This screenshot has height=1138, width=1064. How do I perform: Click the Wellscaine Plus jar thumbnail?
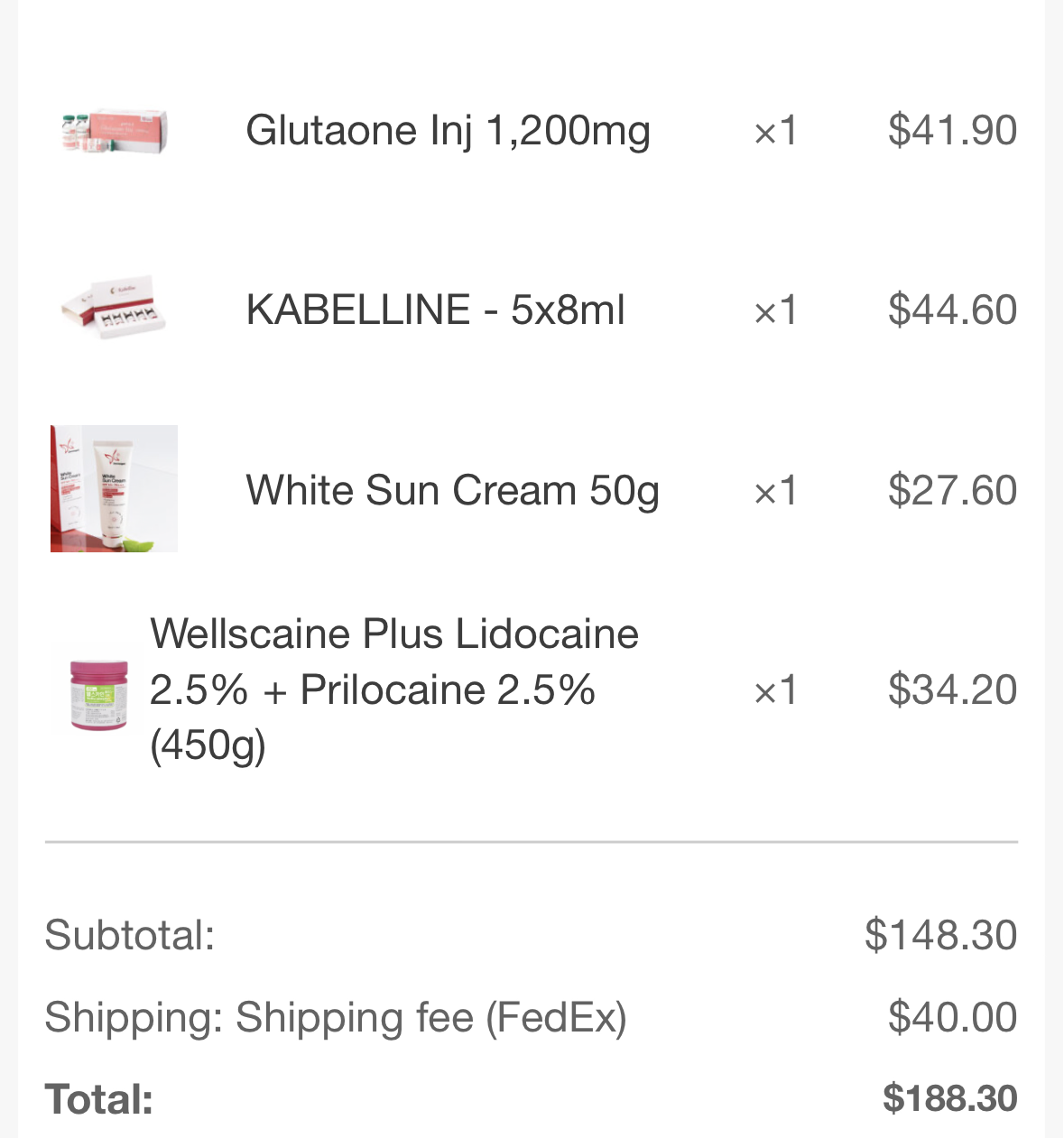click(98, 692)
